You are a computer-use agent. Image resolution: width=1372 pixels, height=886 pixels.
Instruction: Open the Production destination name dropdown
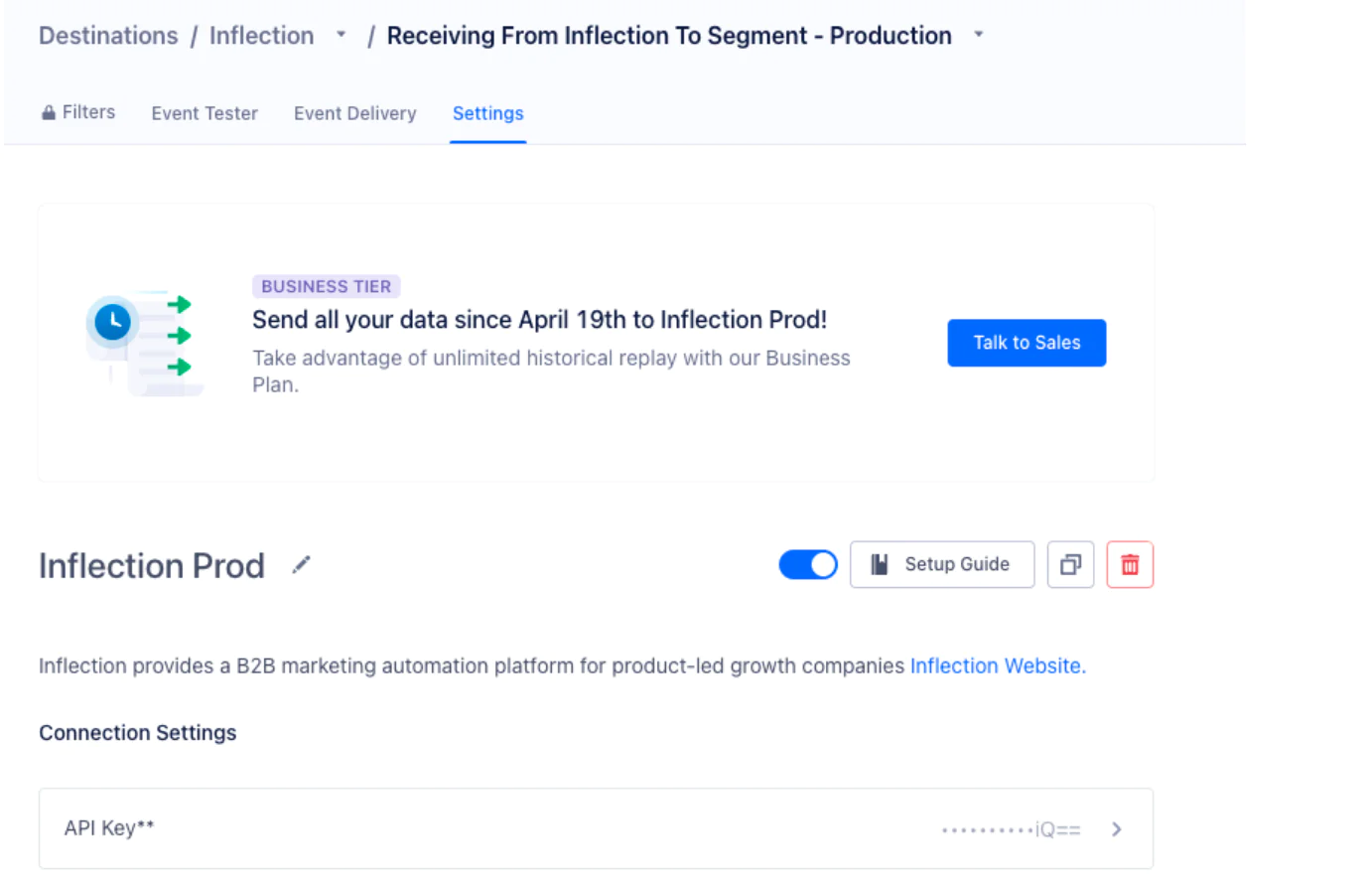click(978, 33)
